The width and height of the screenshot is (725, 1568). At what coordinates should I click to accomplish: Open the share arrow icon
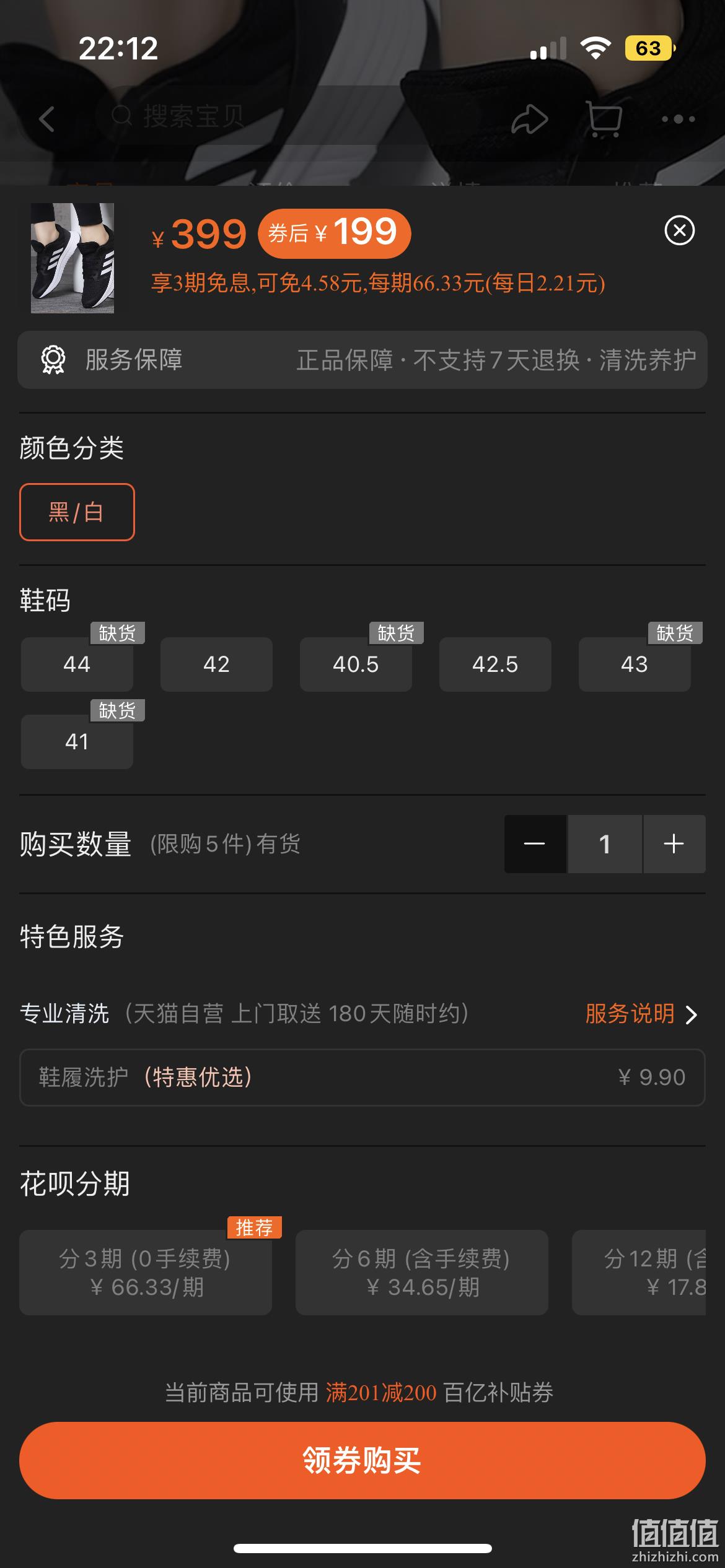tap(529, 118)
